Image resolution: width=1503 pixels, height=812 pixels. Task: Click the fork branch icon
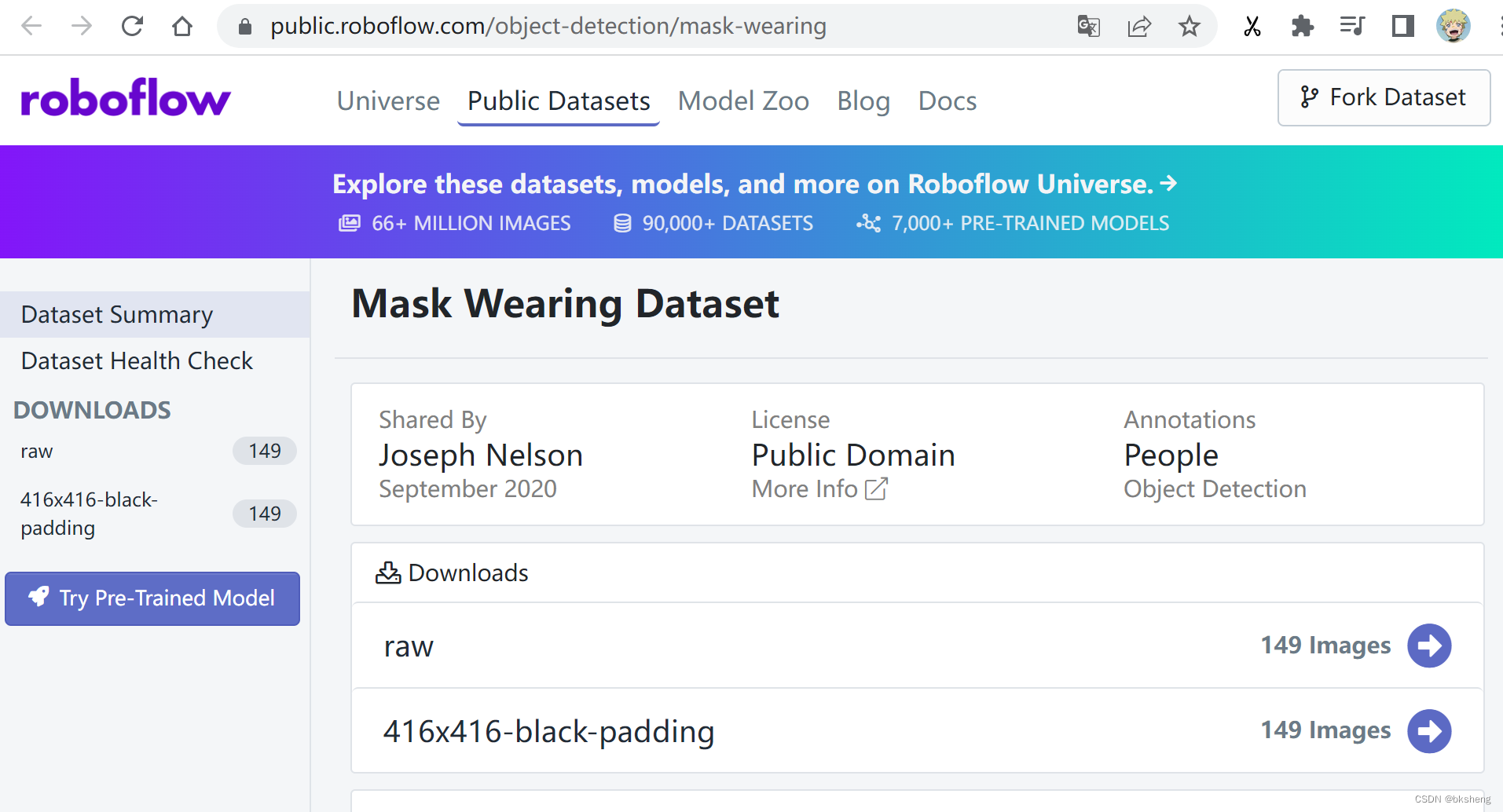(1308, 97)
